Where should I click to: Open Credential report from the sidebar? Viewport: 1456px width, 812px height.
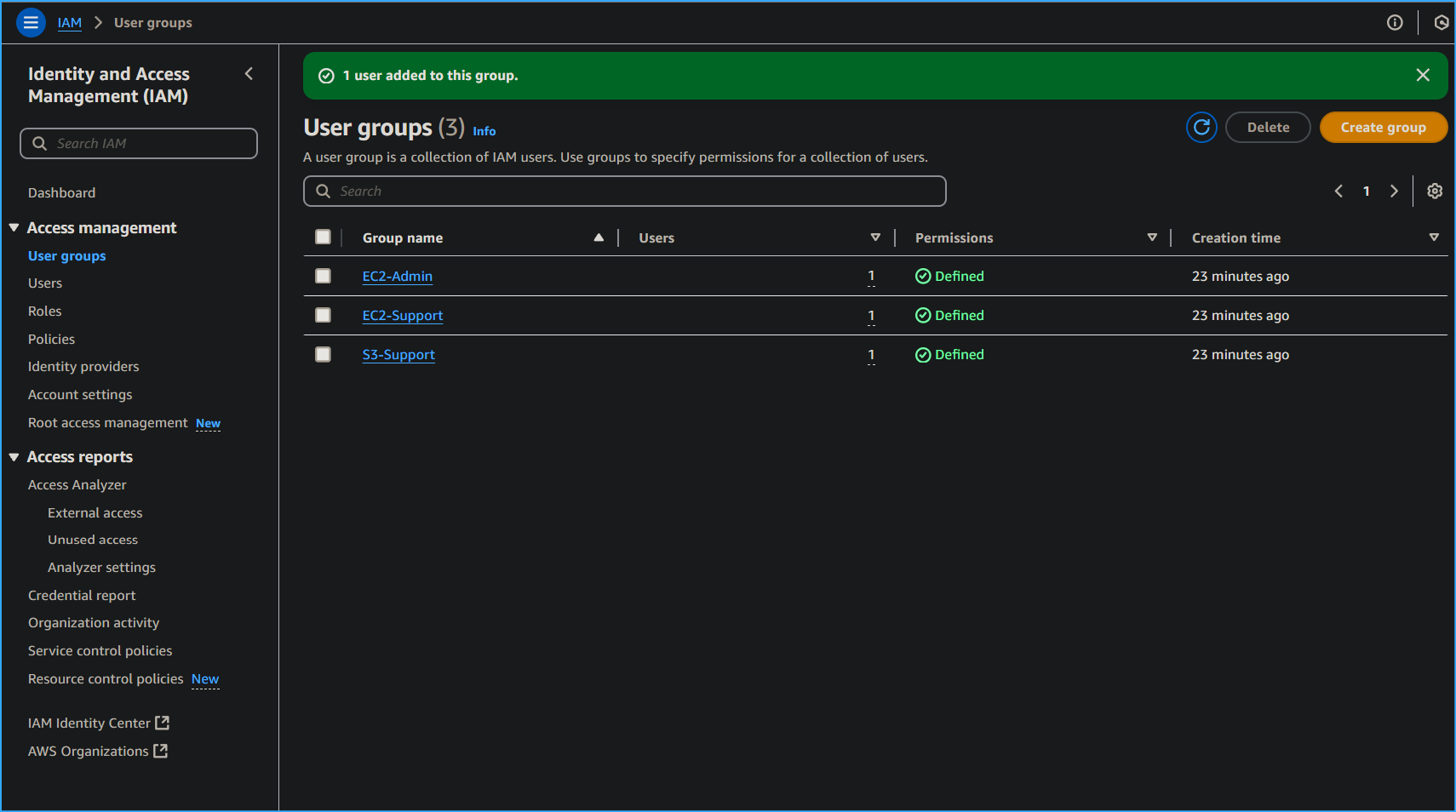pyautogui.click(x=82, y=595)
